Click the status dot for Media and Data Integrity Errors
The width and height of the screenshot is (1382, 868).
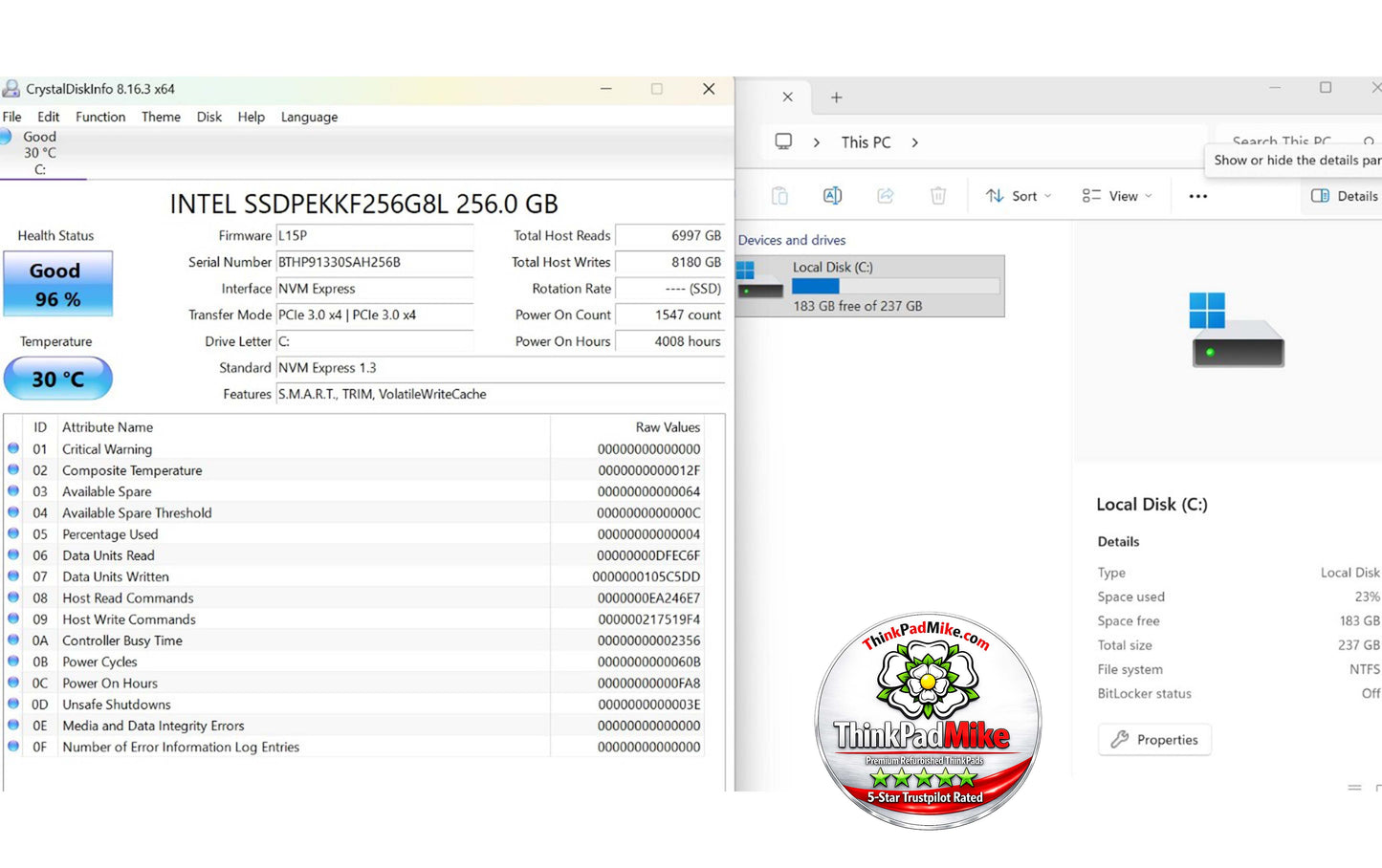coord(13,725)
